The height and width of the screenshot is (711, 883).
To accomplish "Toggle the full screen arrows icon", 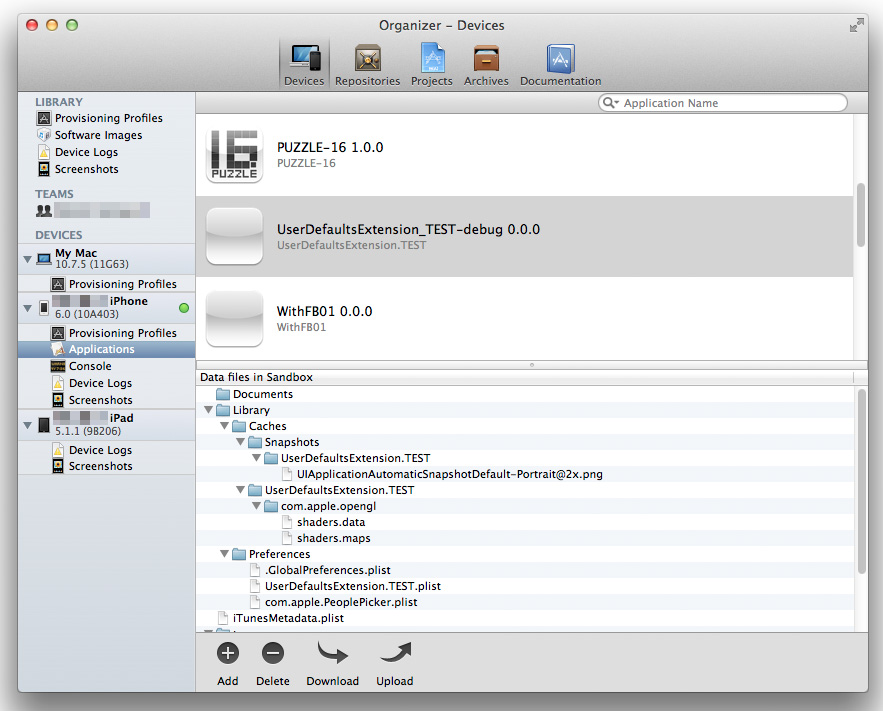I will [x=857, y=25].
